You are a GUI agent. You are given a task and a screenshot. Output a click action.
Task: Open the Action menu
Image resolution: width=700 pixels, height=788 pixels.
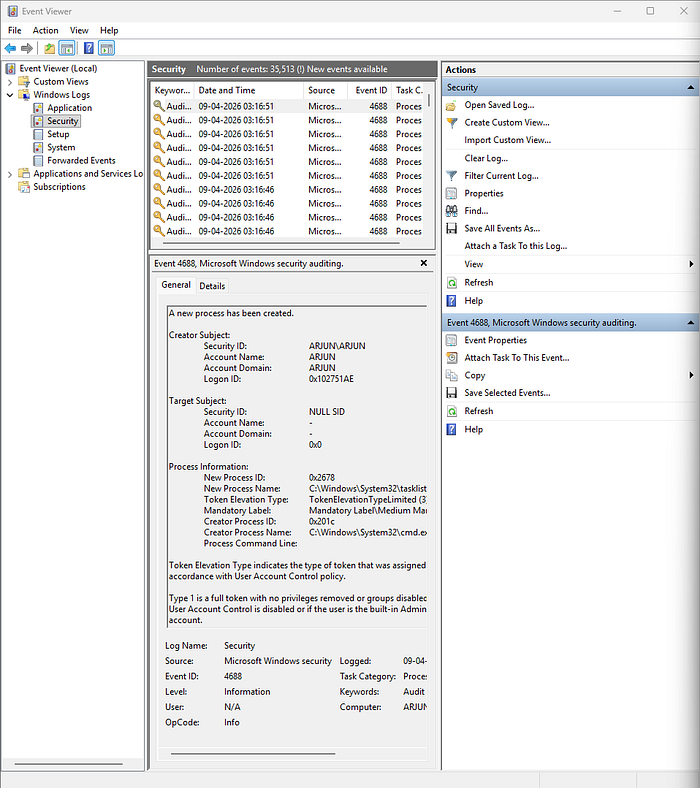(x=45, y=30)
